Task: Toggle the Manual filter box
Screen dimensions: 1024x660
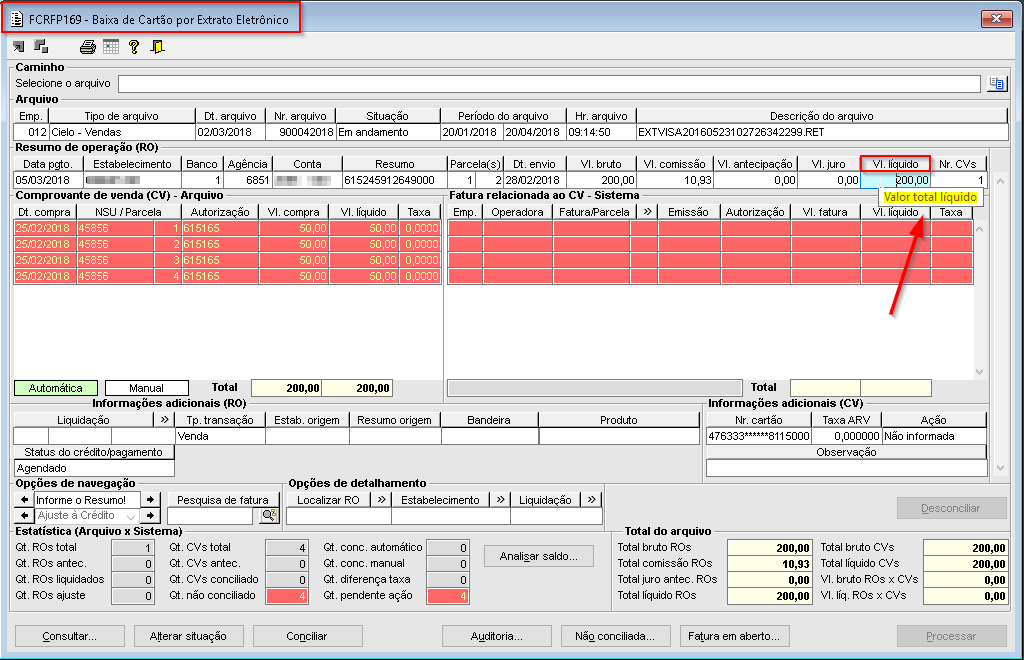Action: (146, 388)
